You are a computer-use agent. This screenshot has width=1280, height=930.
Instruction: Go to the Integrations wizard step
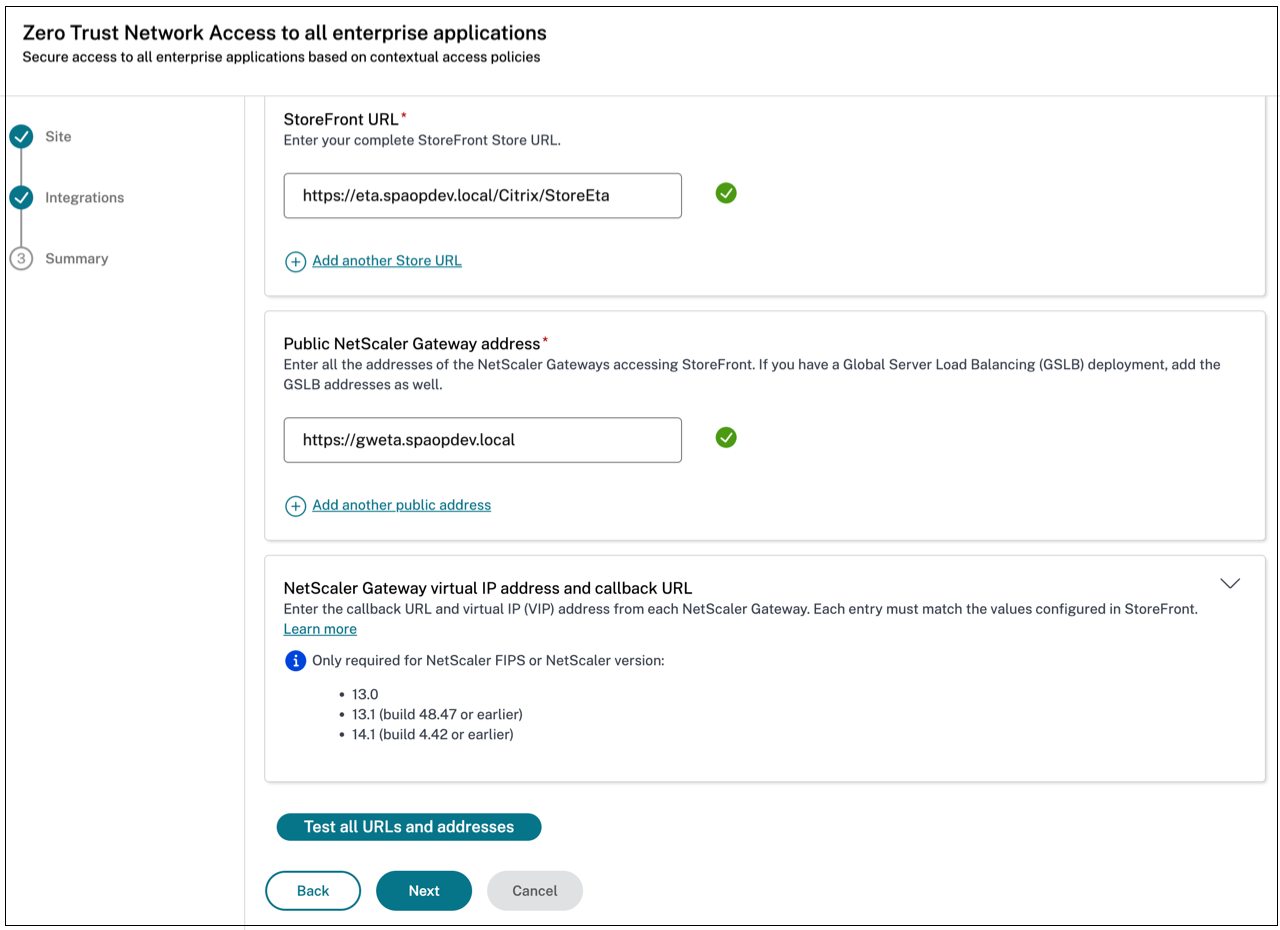coord(84,198)
